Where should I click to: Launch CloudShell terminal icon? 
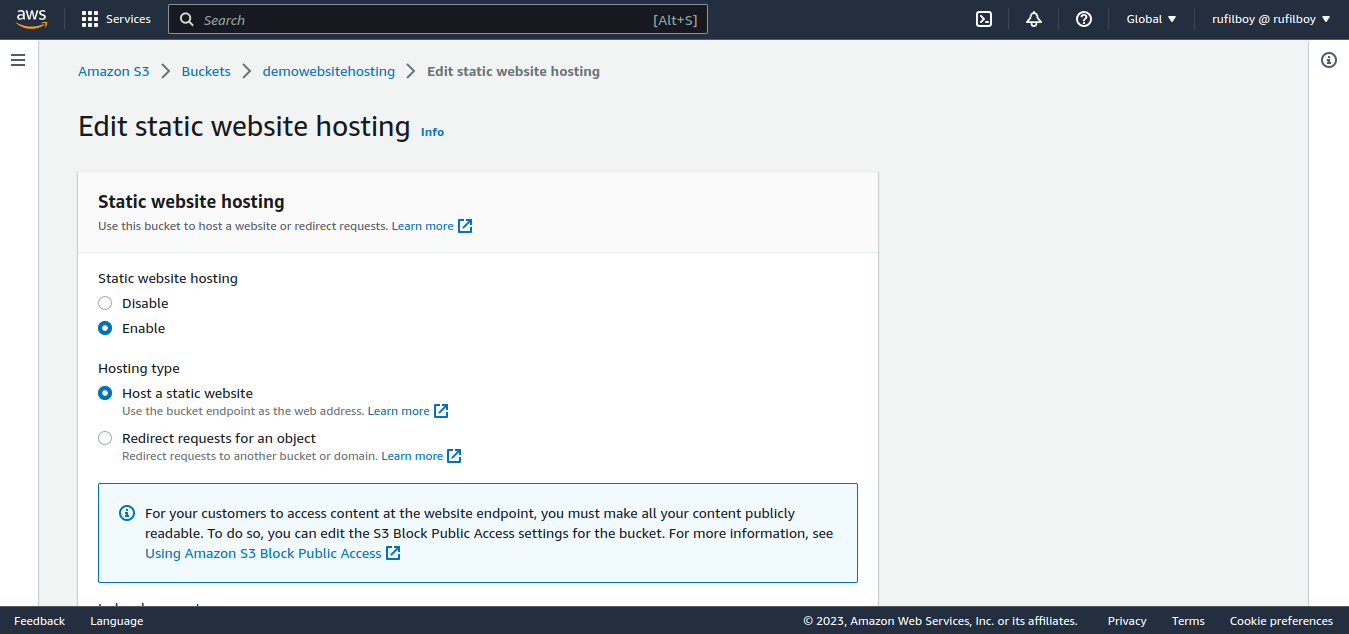984,19
